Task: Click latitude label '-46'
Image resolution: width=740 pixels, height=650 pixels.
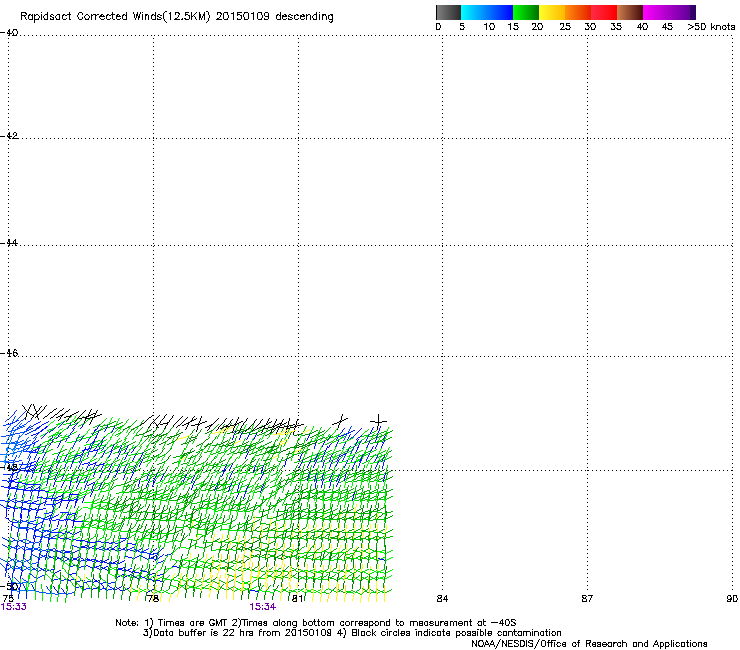Action: (x=9, y=353)
